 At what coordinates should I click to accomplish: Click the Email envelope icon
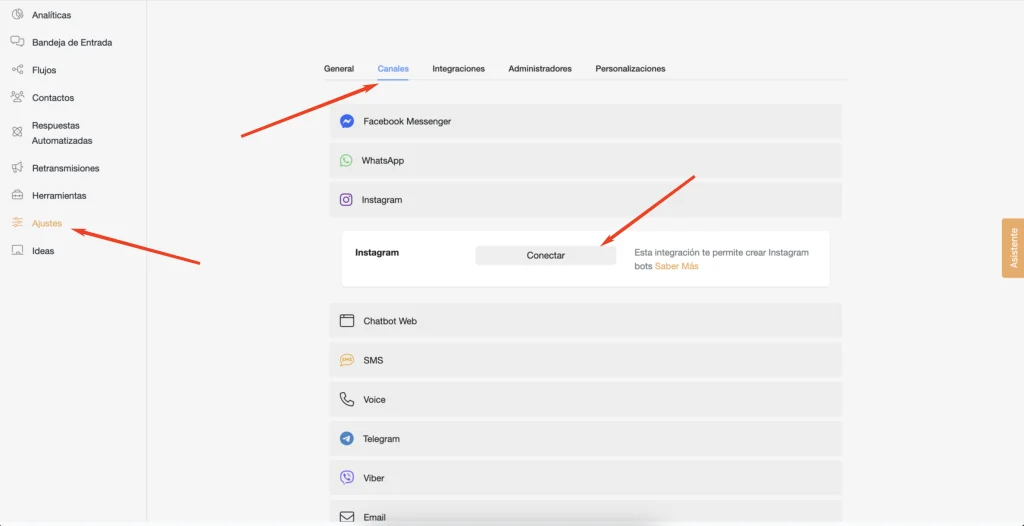[347, 517]
